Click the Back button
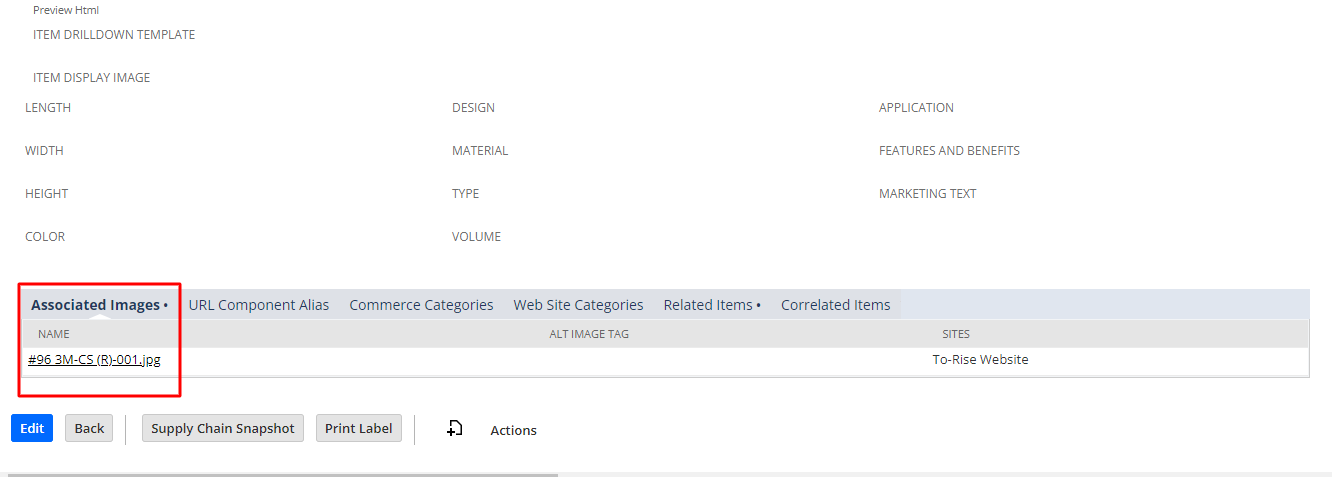Image resolution: width=1332 pixels, height=477 pixels. point(89,428)
